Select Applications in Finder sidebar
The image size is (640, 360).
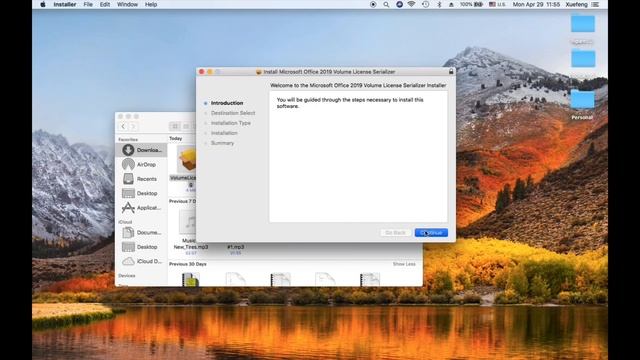click(x=141, y=208)
